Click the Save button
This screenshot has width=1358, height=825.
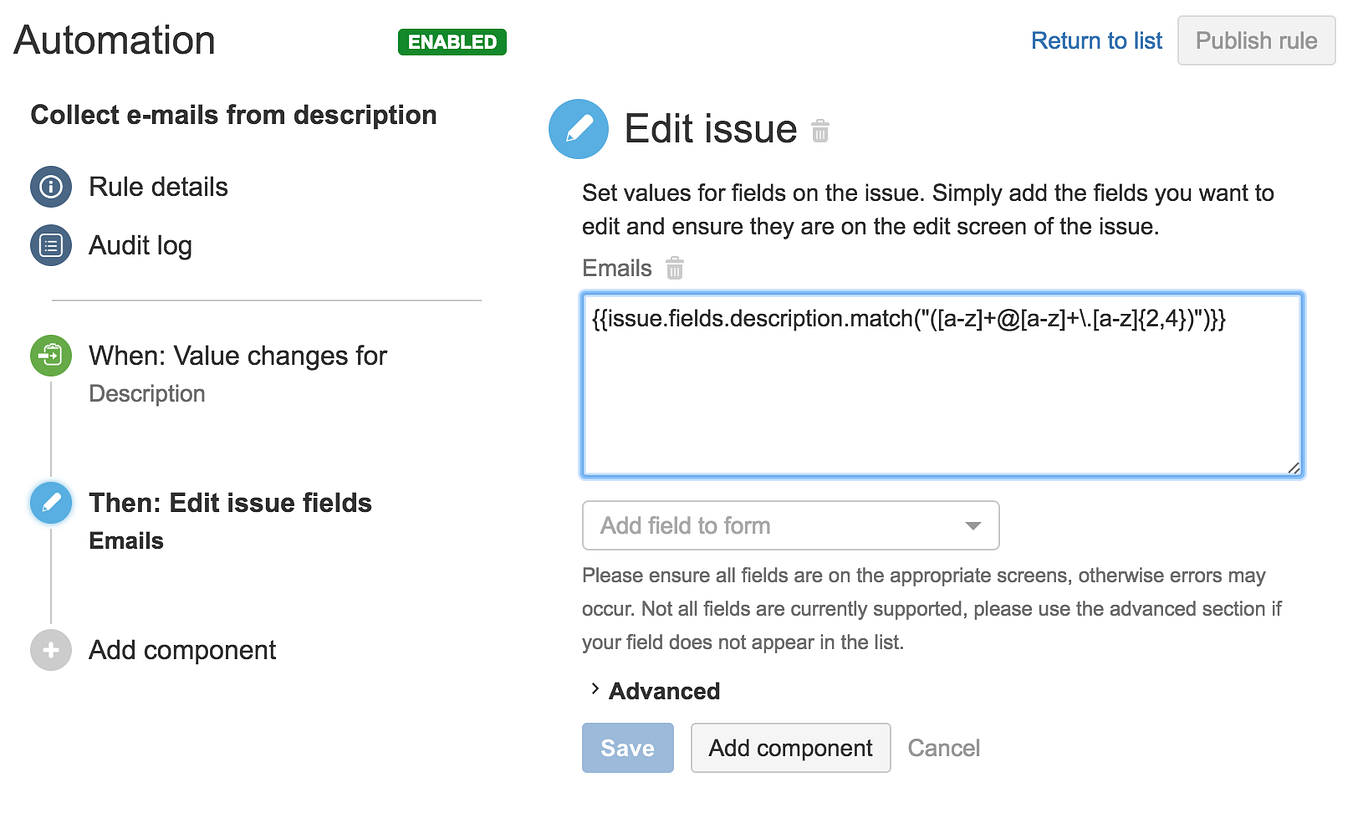pyautogui.click(x=627, y=748)
